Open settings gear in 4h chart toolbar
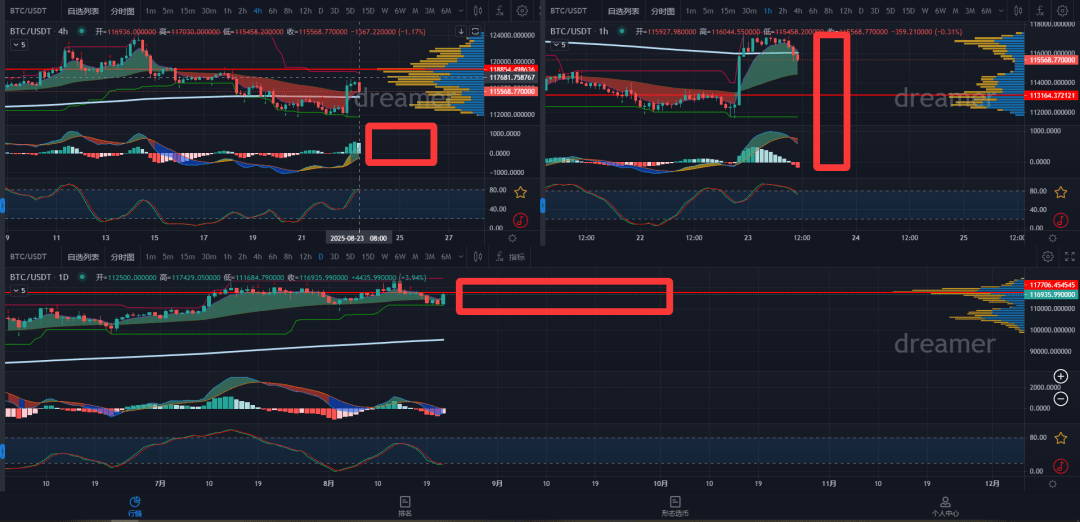The width and height of the screenshot is (1080, 522). pos(522,11)
